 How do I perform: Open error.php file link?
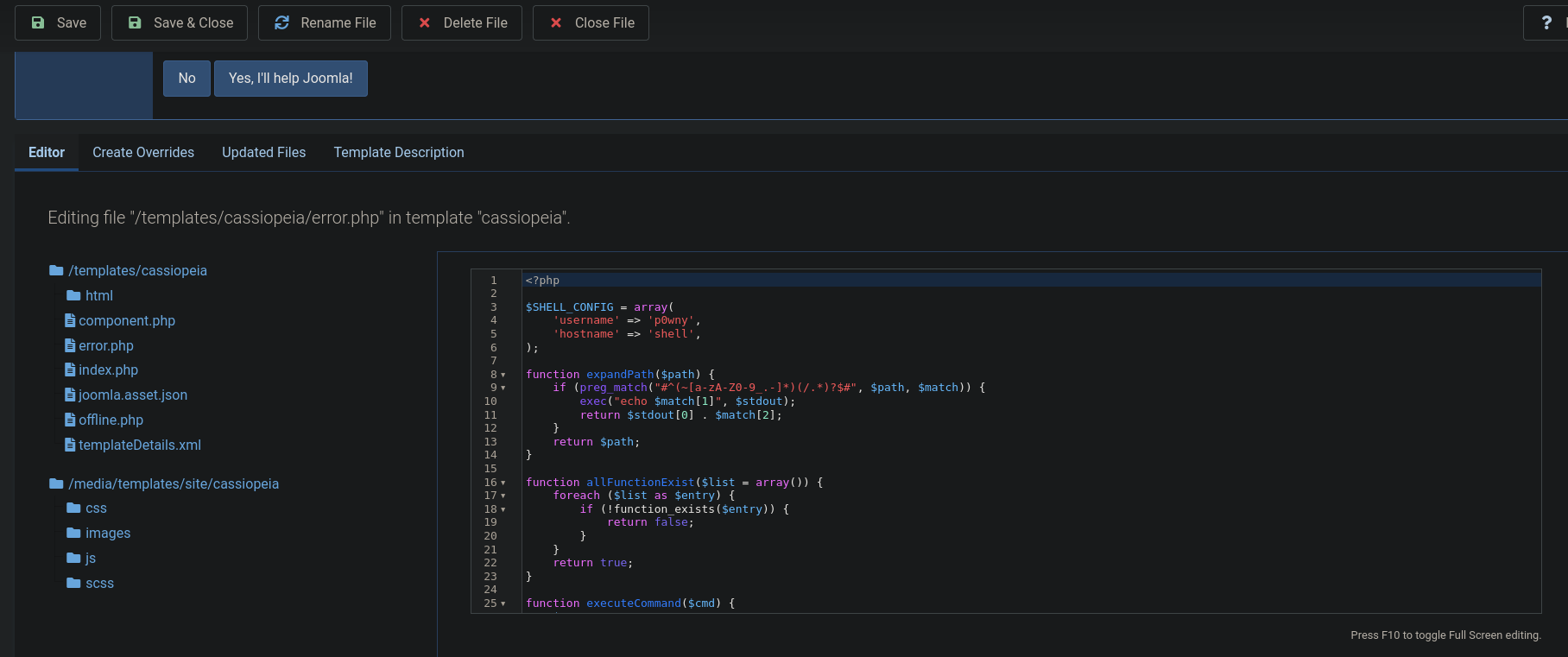tap(106, 345)
